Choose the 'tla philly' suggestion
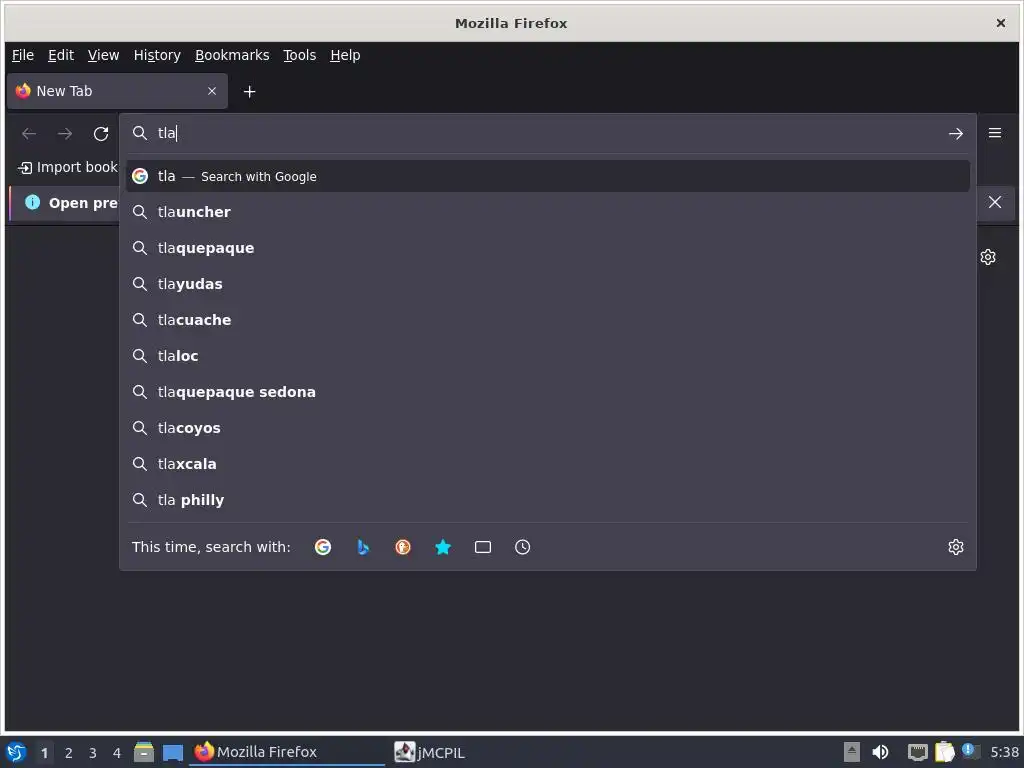1024x768 pixels. tap(547, 500)
